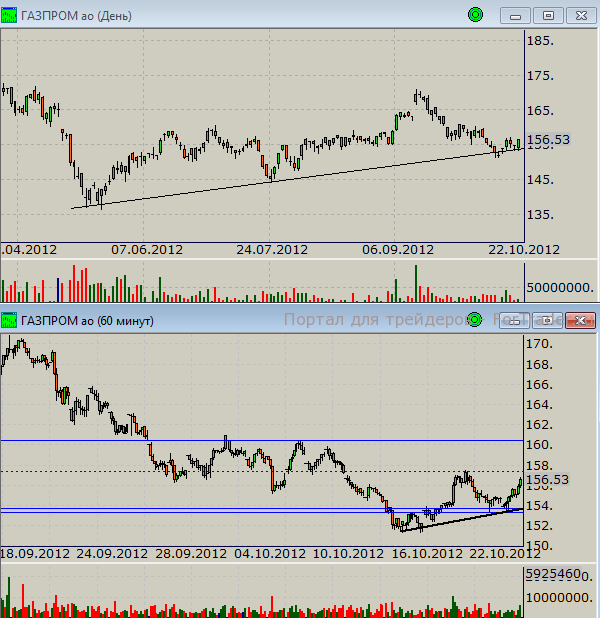Select the short black trendline on the hourly chart

coord(461,521)
